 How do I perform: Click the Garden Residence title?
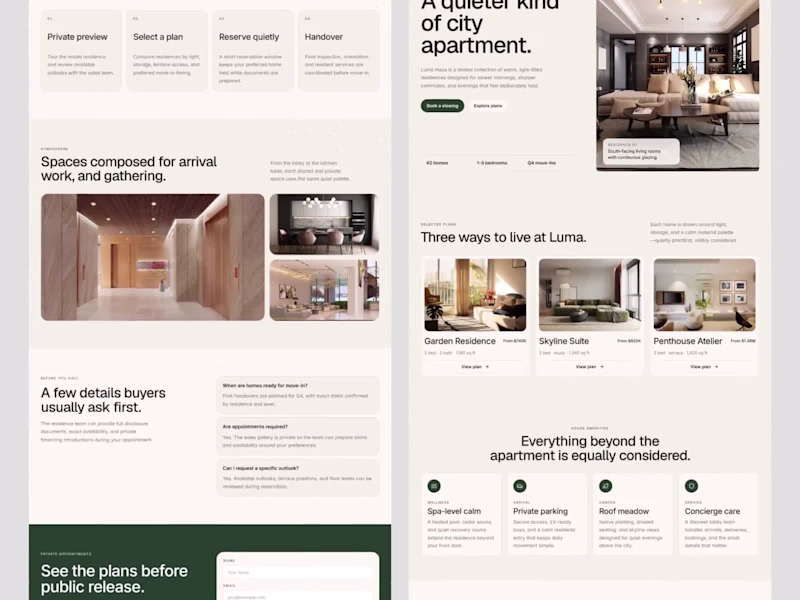tap(460, 341)
